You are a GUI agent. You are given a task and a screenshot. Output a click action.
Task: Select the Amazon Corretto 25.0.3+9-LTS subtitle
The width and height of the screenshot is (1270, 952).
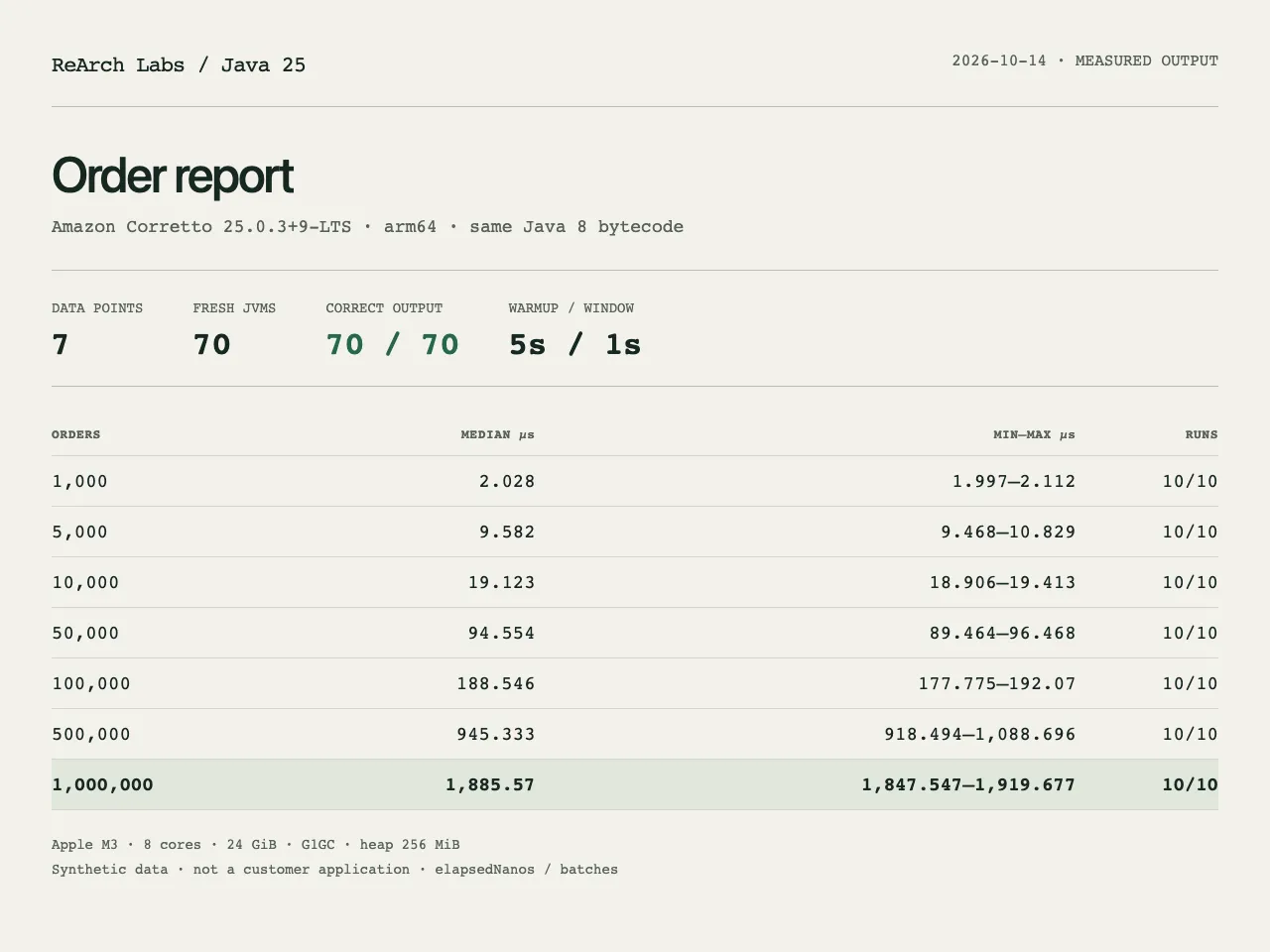click(x=367, y=227)
